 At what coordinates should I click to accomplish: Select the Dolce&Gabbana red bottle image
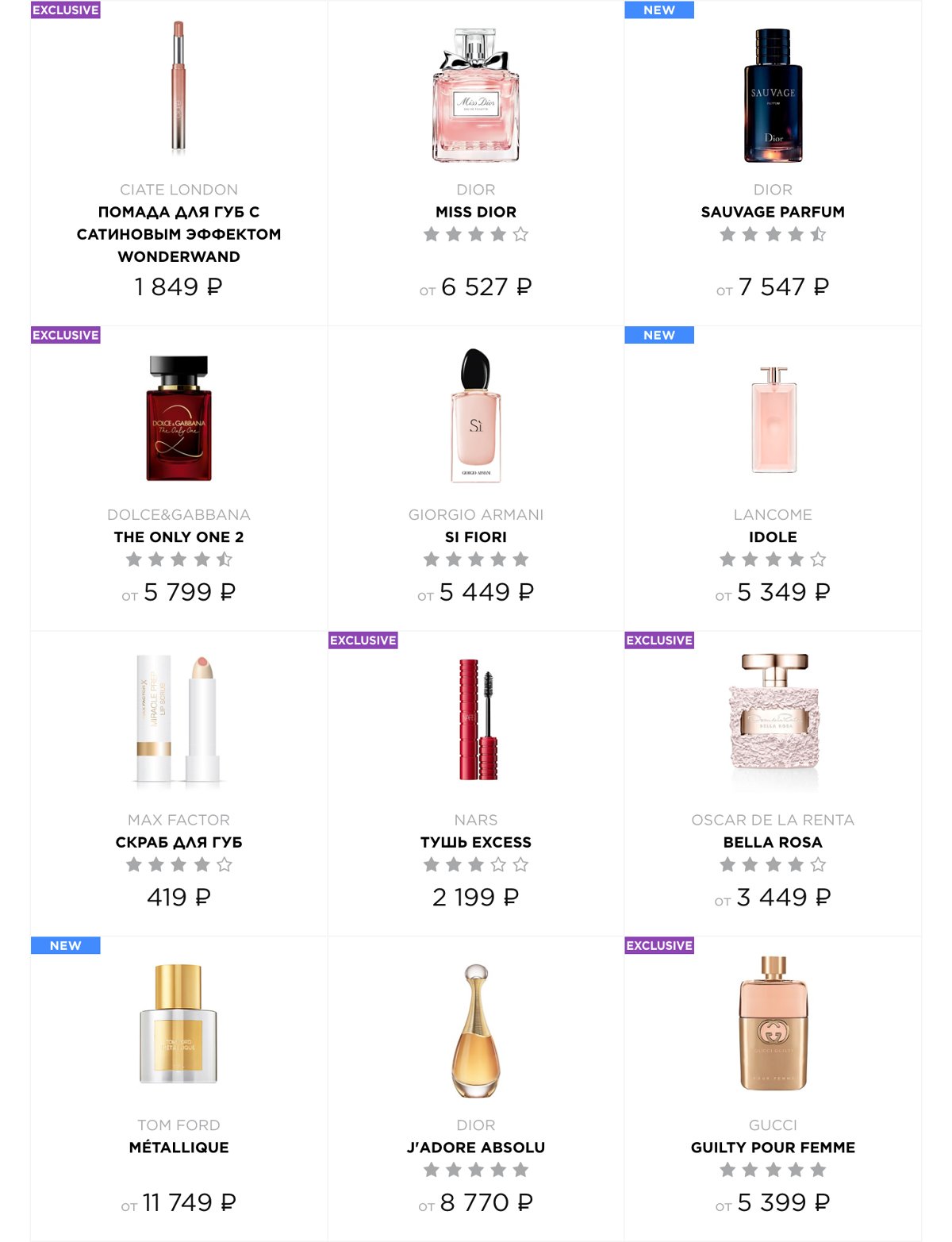[178, 417]
